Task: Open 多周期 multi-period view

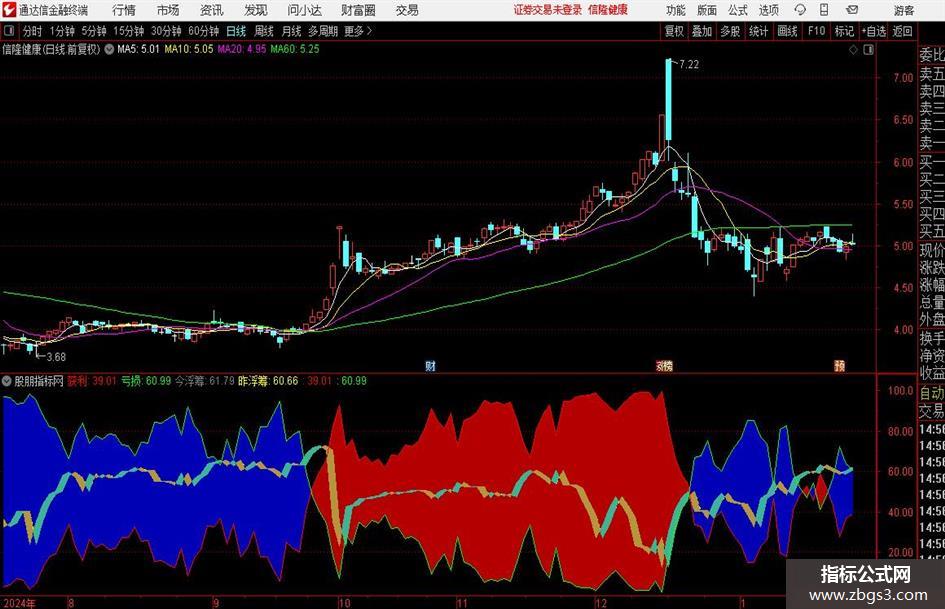Action: (x=323, y=31)
